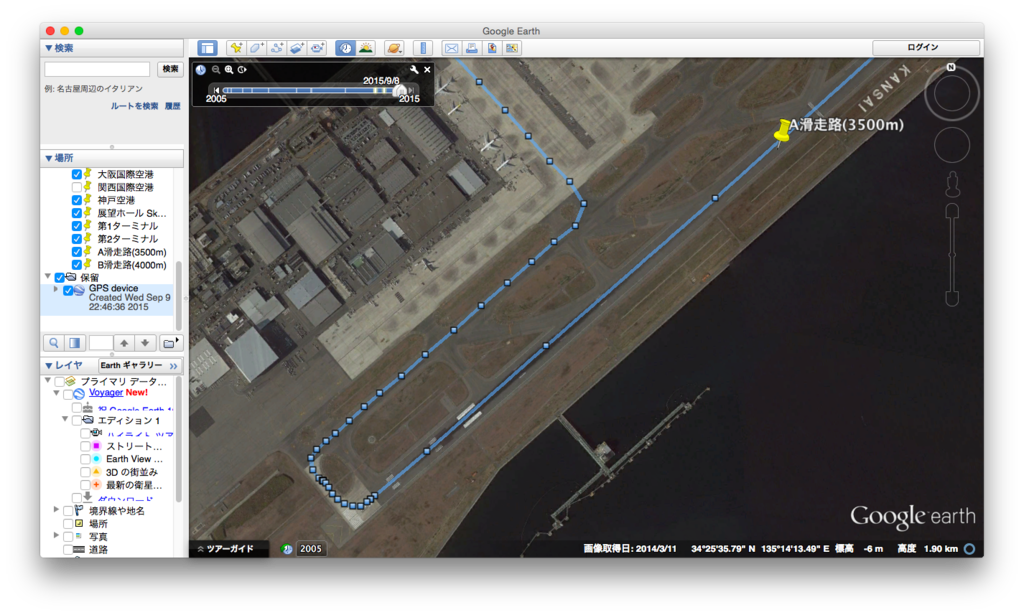1024x615 pixels.
Task: Enable the 道路 roads layer
Action: point(68,550)
